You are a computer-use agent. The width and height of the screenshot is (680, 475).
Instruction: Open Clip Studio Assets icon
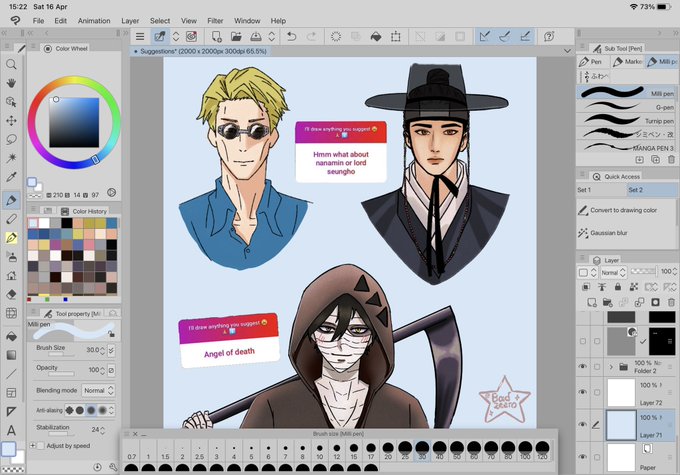pos(191,37)
